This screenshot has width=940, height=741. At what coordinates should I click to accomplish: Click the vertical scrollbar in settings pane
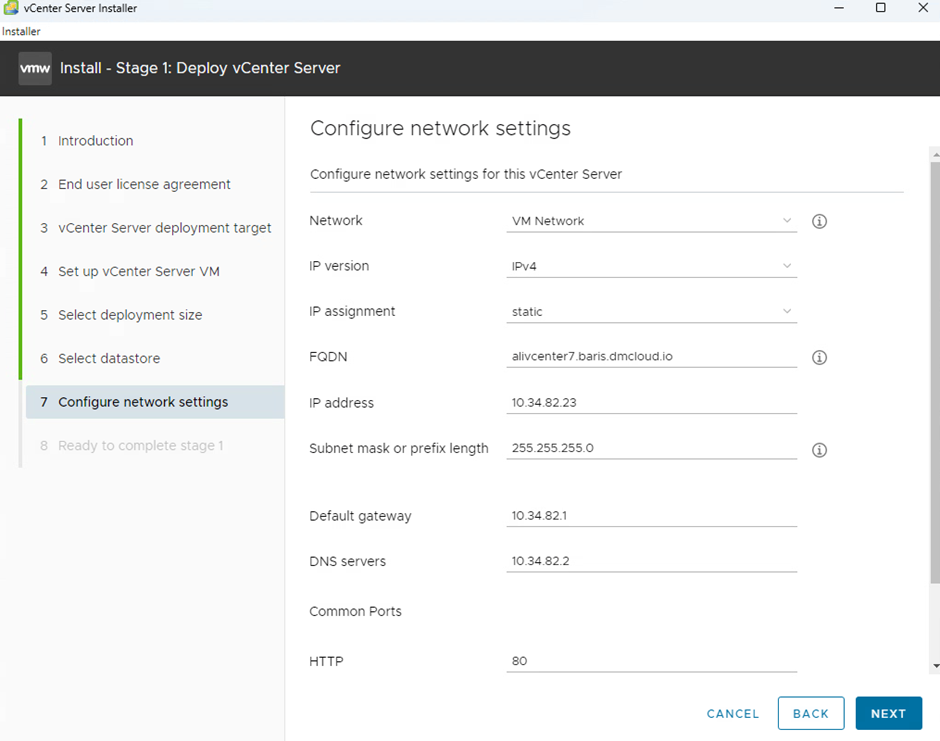934,370
